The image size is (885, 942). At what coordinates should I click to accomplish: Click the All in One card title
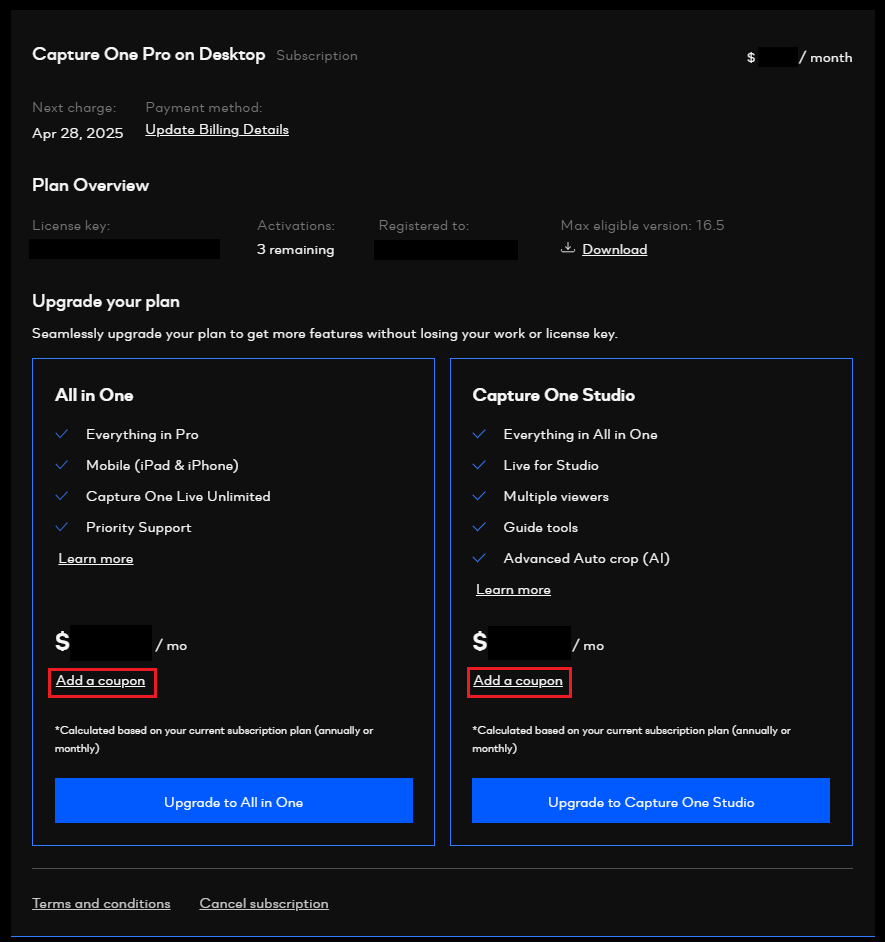pyautogui.click(x=94, y=395)
